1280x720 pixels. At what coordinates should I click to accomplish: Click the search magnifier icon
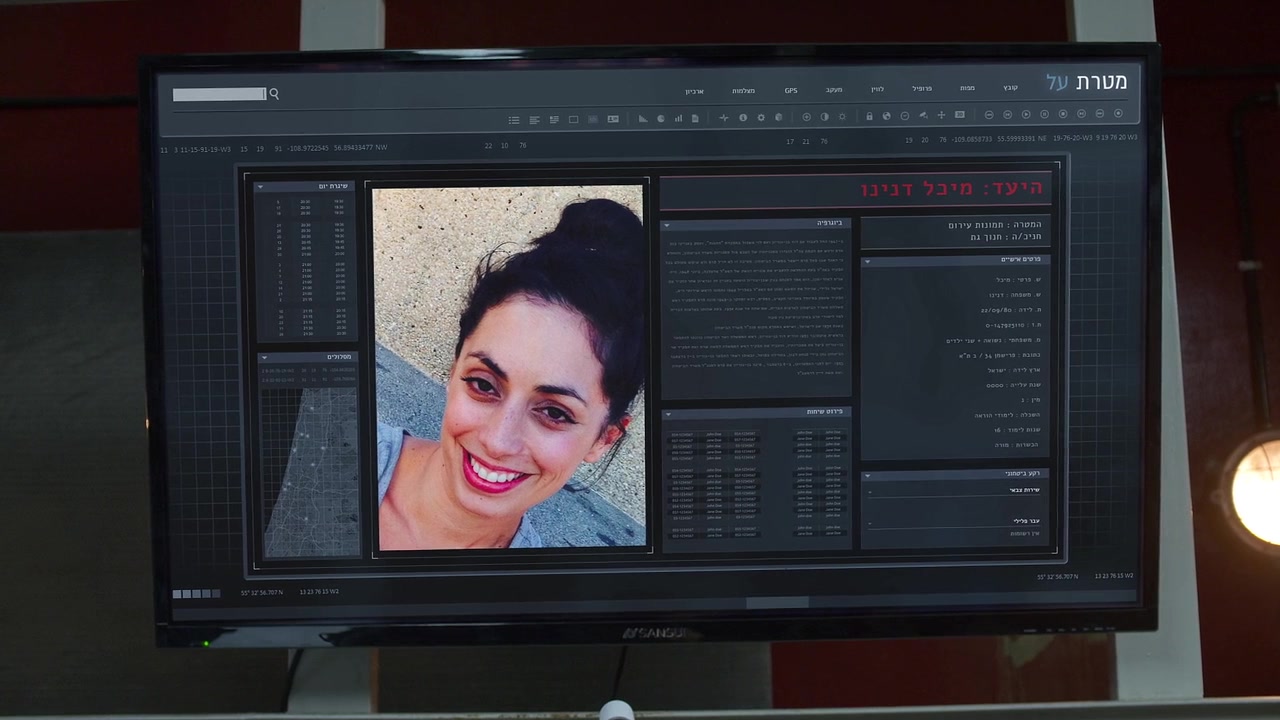274,94
